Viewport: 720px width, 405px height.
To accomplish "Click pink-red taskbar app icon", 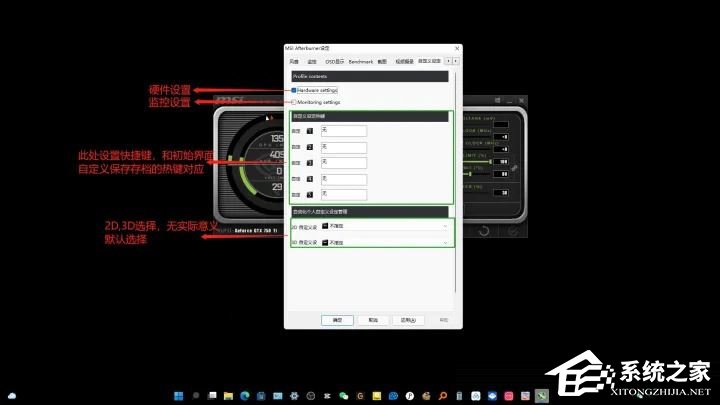I will pyautogui.click(x=509, y=396).
